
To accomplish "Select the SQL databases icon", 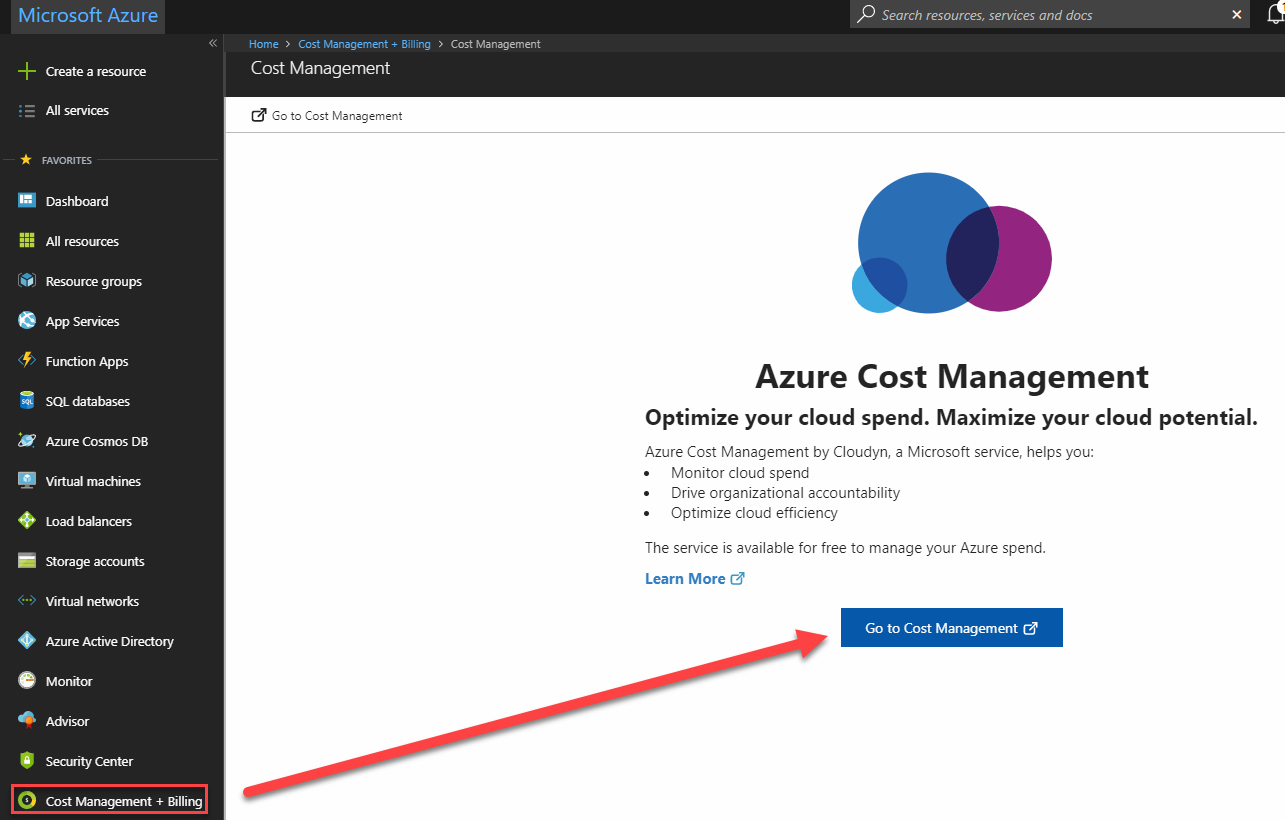I will (x=27, y=401).
